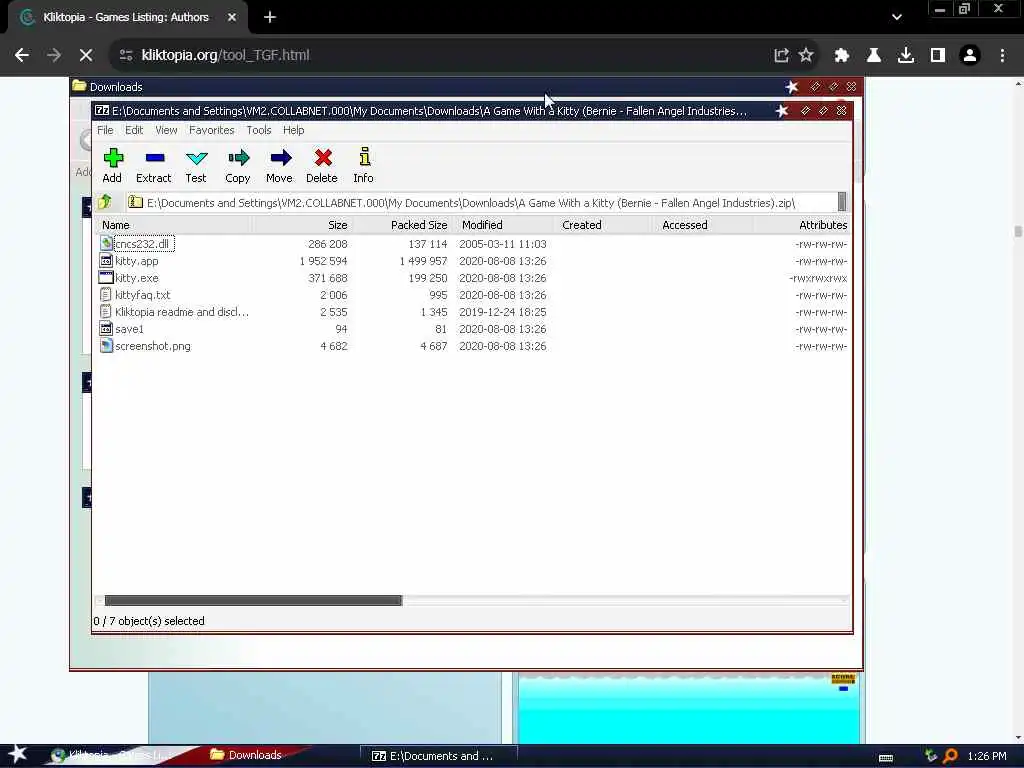Open tab search dropdown chevron
This screenshot has width=1024, height=768.
click(897, 18)
